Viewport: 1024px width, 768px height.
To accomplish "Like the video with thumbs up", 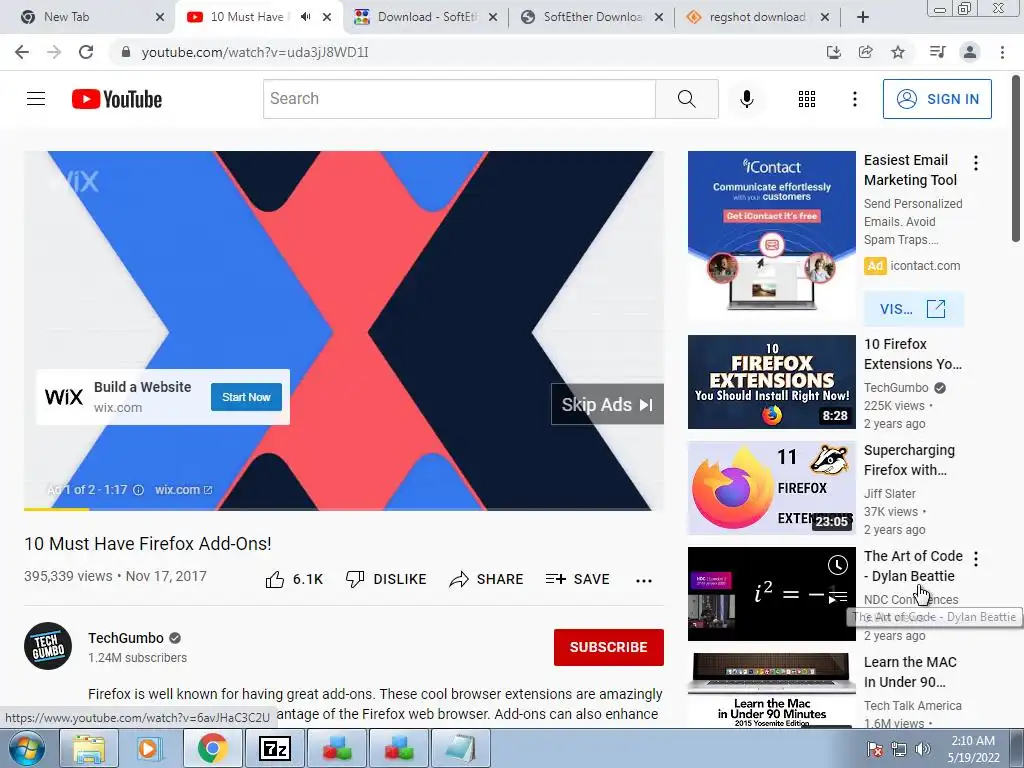I will coord(294,579).
